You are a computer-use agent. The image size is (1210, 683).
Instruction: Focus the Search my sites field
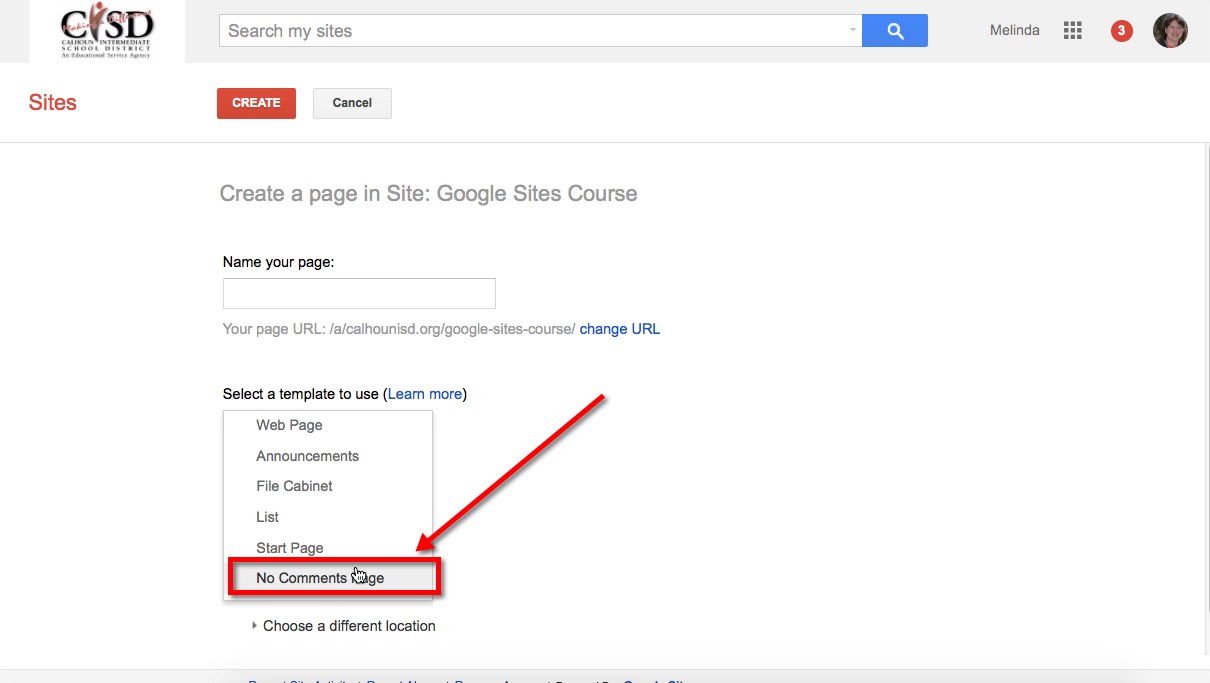[x=540, y=31]
